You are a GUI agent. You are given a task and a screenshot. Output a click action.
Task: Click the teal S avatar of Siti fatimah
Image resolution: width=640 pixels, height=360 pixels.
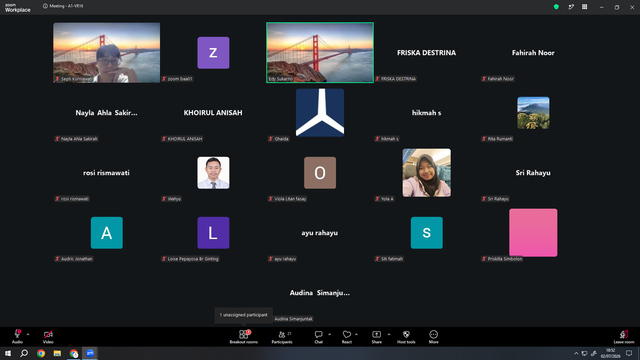427,233
